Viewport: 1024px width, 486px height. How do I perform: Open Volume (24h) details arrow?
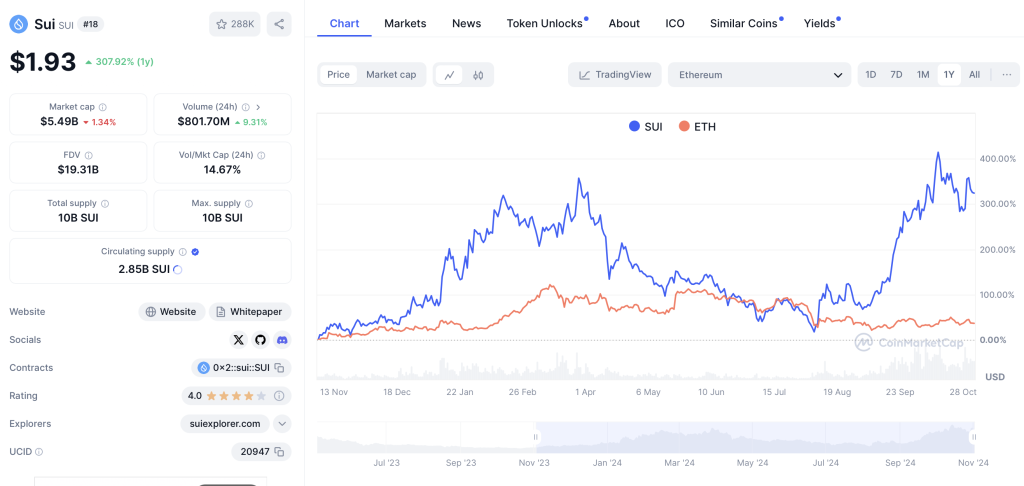258,106
